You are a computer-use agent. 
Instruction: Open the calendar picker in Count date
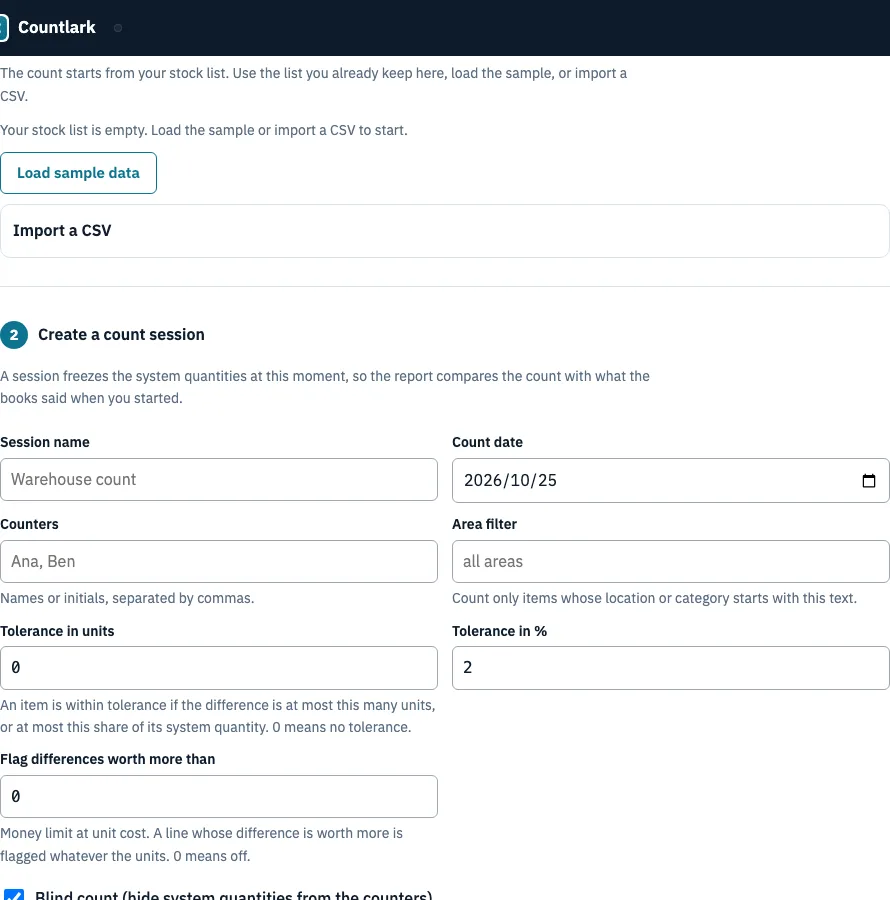[x=868, y=480]
